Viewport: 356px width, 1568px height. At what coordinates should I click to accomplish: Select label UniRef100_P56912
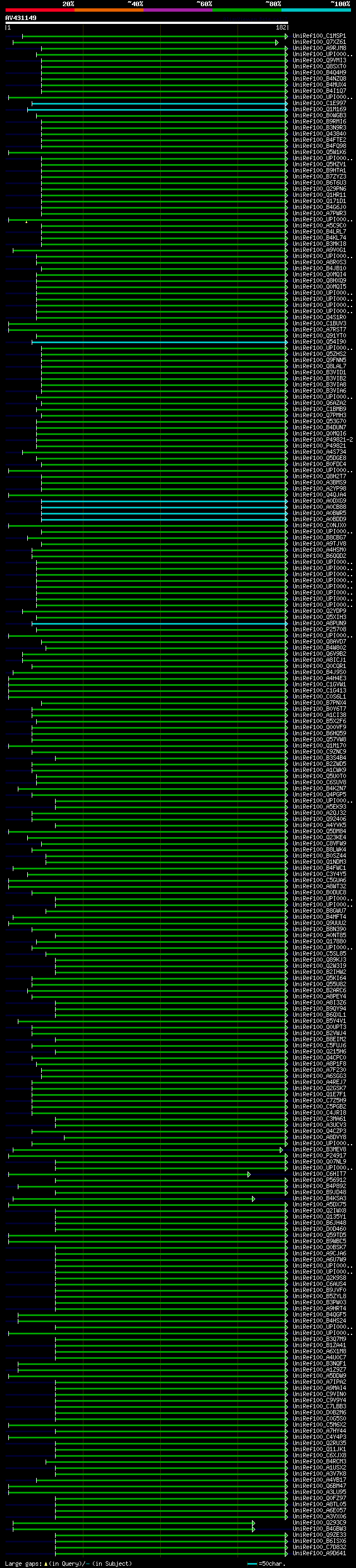pos(319,1180)
